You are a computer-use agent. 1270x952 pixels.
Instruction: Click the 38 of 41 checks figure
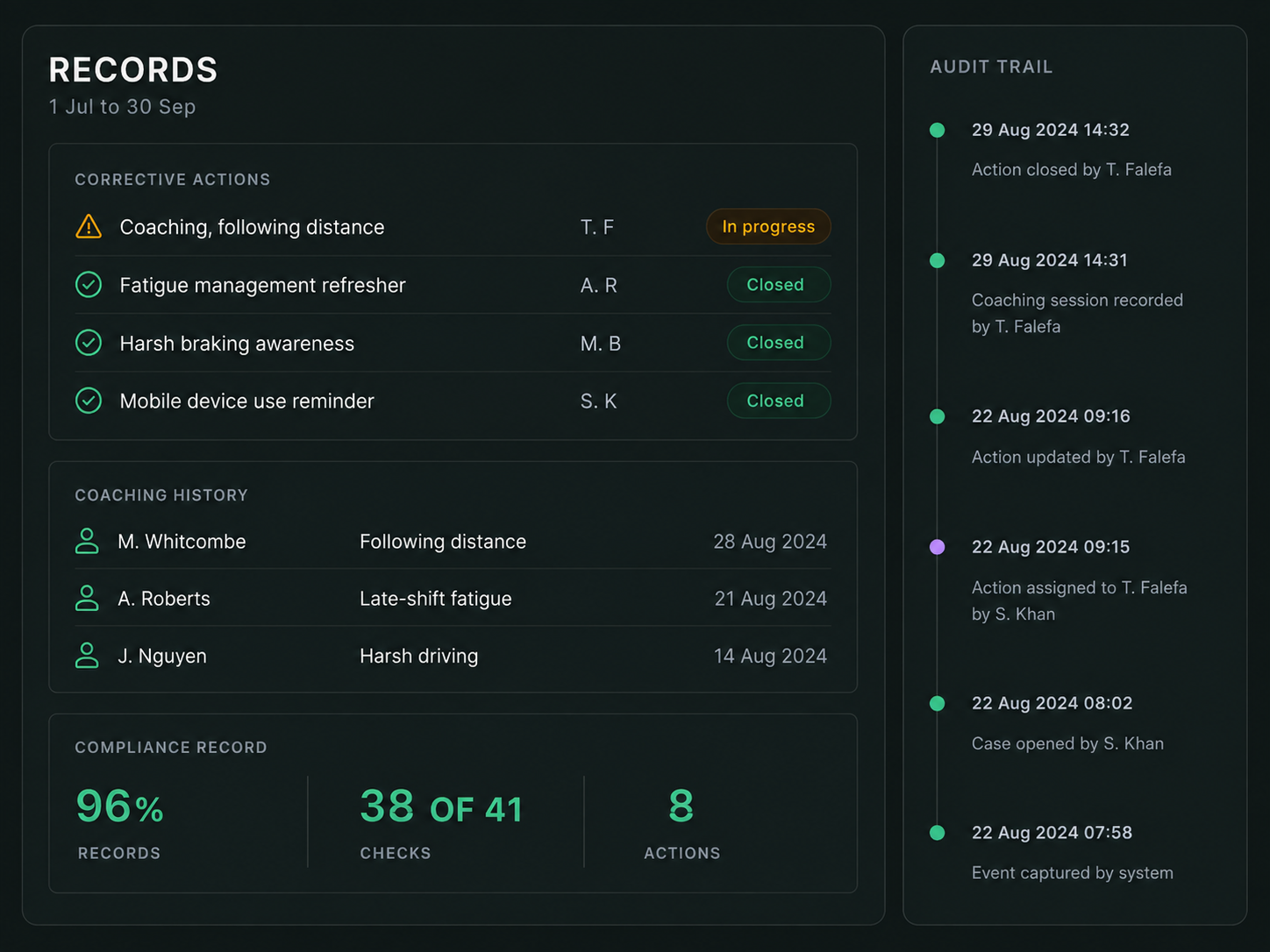[x=441, y=806]
